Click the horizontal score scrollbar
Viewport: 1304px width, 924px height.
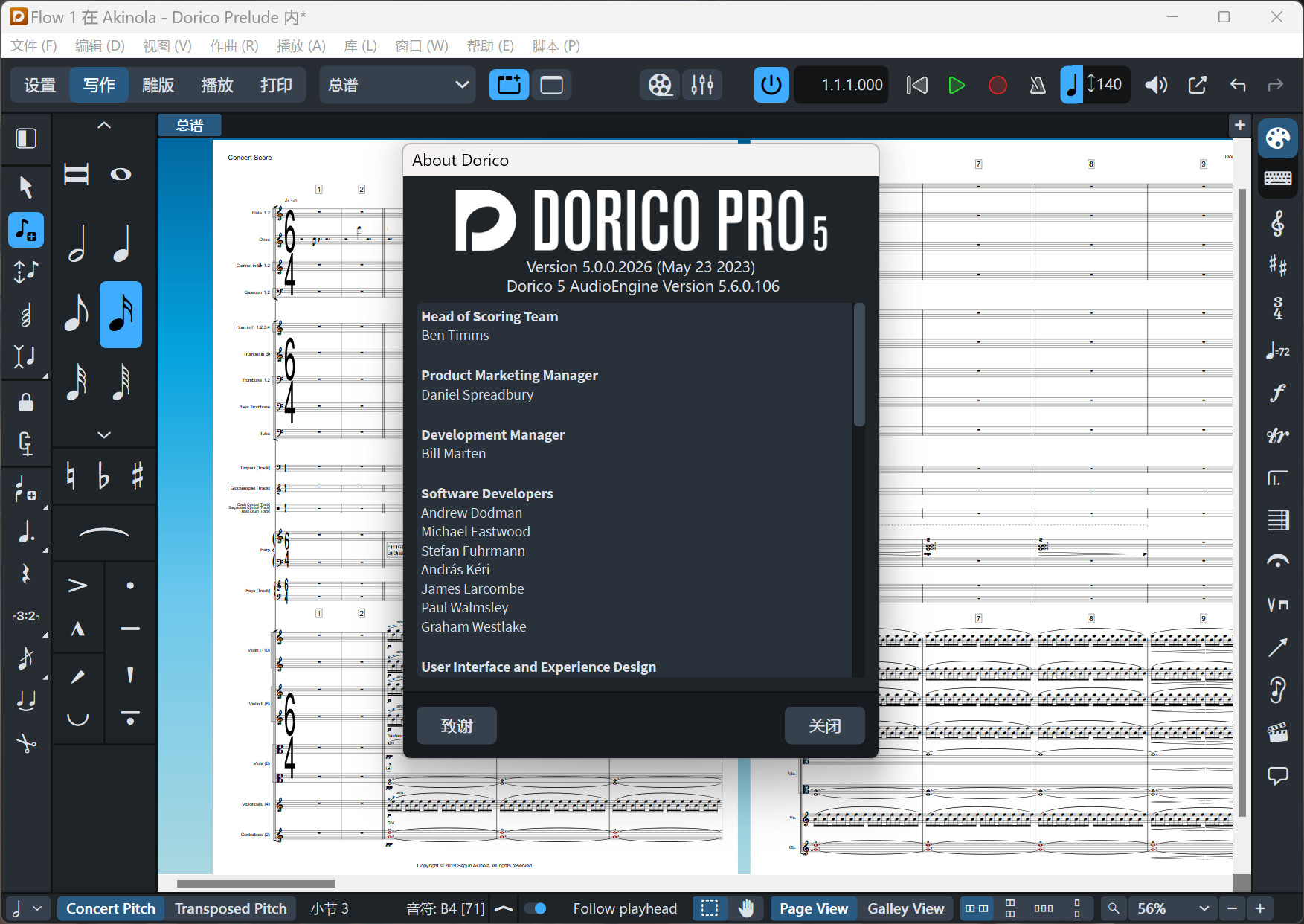click(x=256, y=884)
